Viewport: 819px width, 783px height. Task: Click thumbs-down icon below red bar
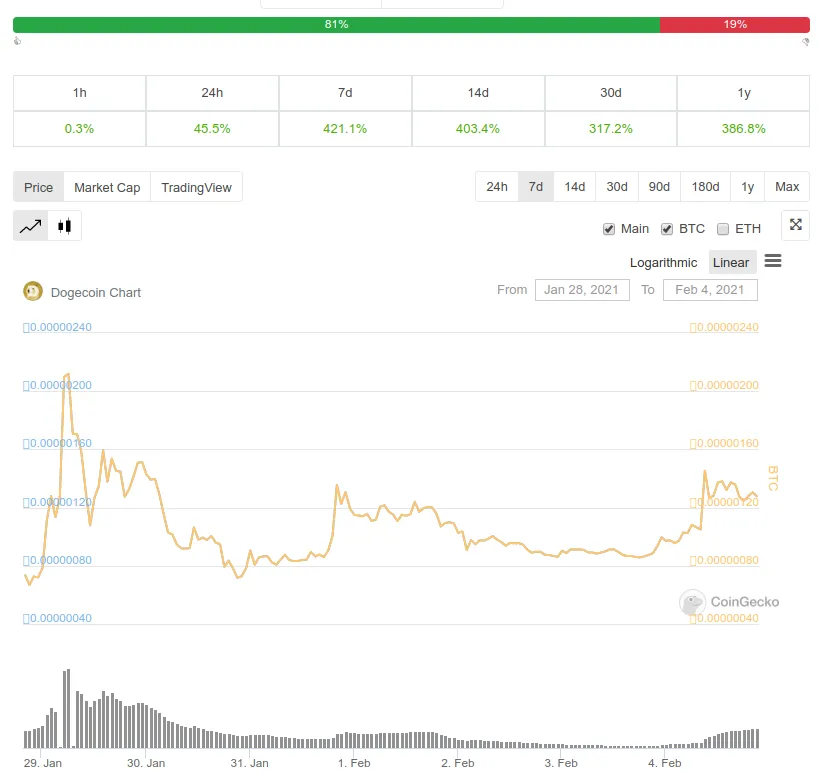[805, 42]
